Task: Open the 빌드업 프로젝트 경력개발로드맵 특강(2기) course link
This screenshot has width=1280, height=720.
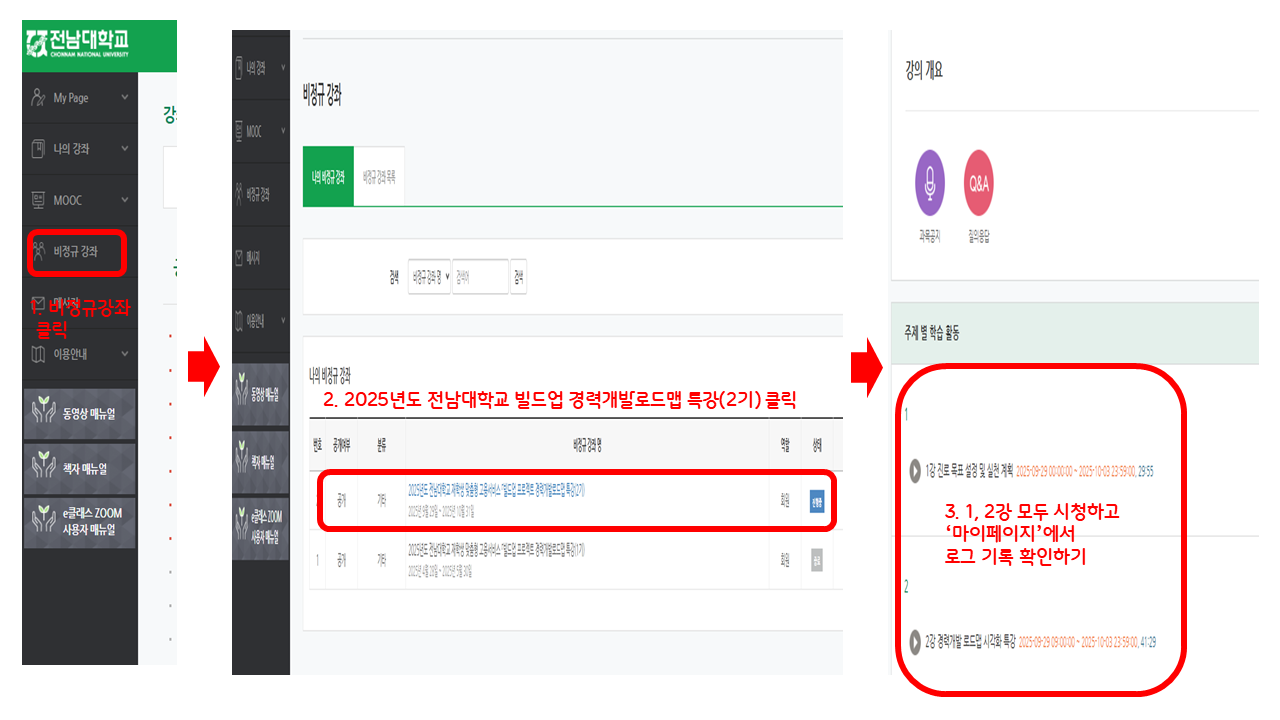Action: click(496, 490)
